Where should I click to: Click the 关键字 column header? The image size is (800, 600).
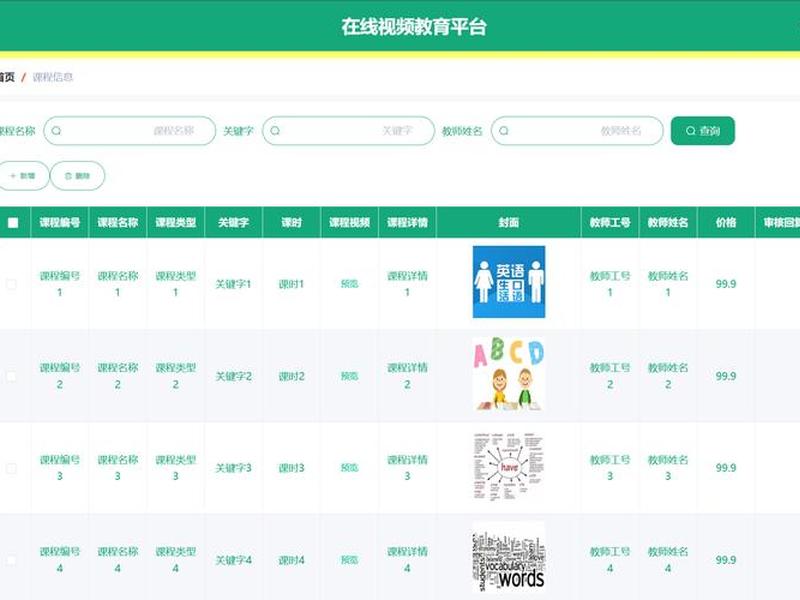234,222
